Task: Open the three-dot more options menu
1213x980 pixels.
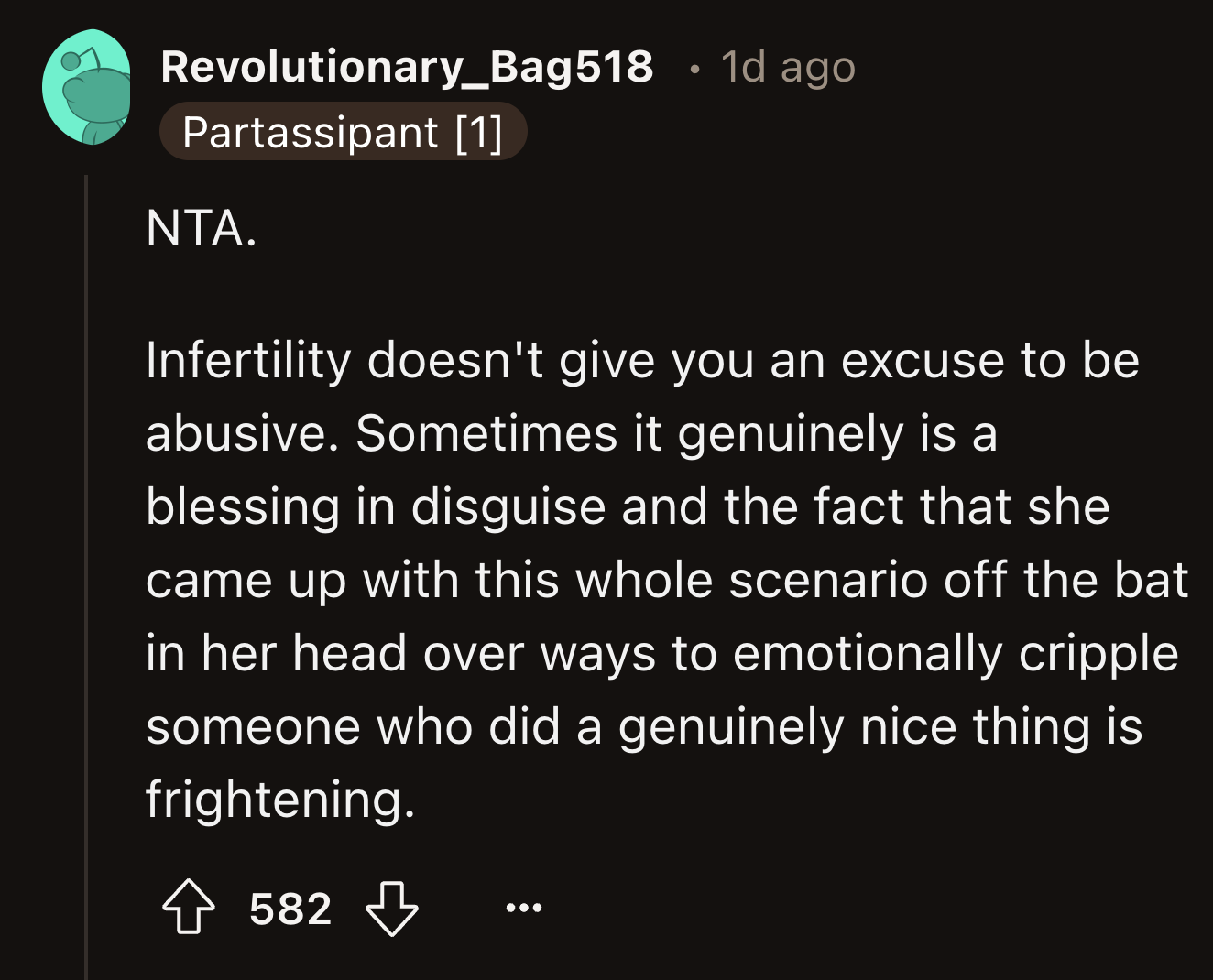Action: [x=524, y=908]
